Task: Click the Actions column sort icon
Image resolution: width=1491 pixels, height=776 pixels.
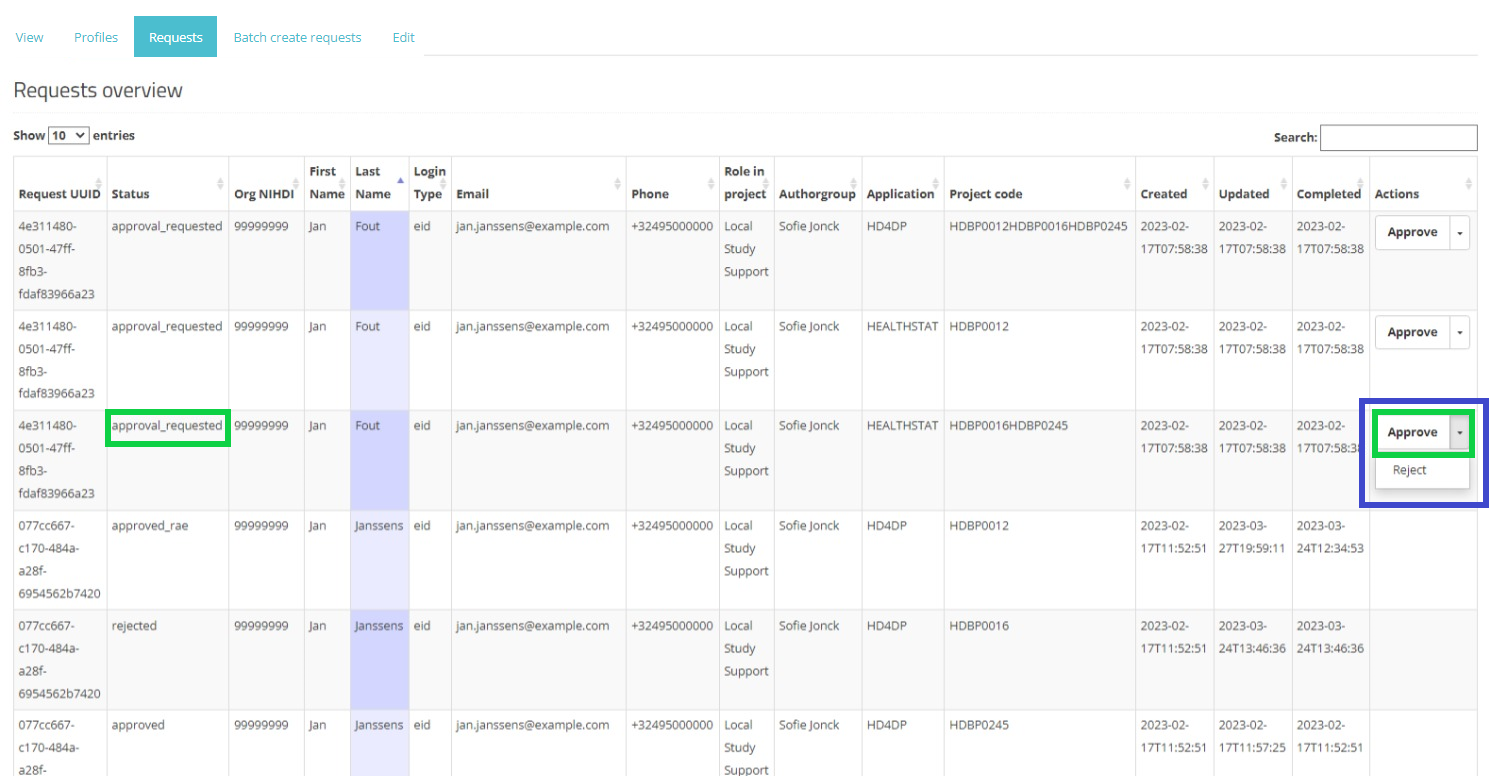Action: pos(1468,183)
